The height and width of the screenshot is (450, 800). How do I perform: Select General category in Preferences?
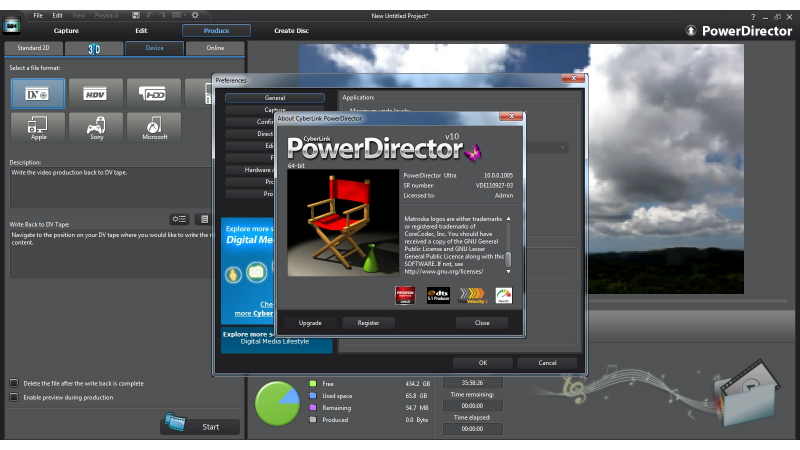pos(275,97)
